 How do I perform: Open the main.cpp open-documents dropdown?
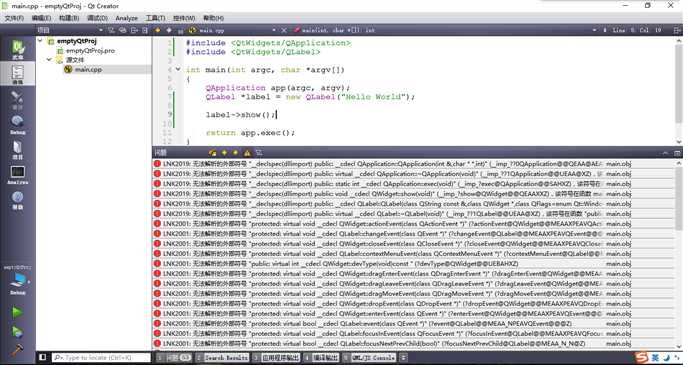233,30
